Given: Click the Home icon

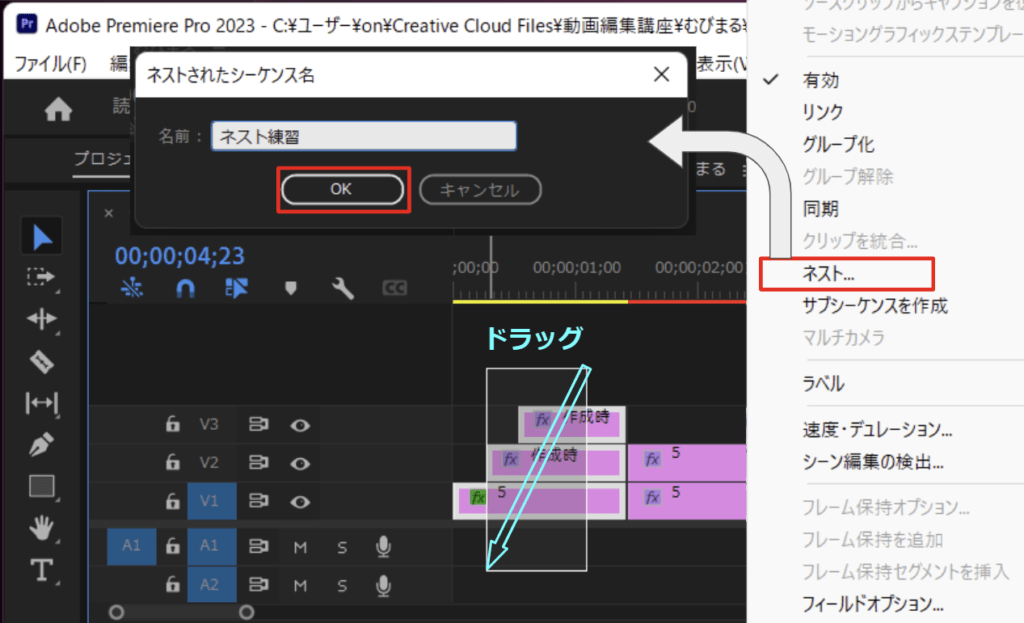Looking at the screenshot, I should coord(58,110).
